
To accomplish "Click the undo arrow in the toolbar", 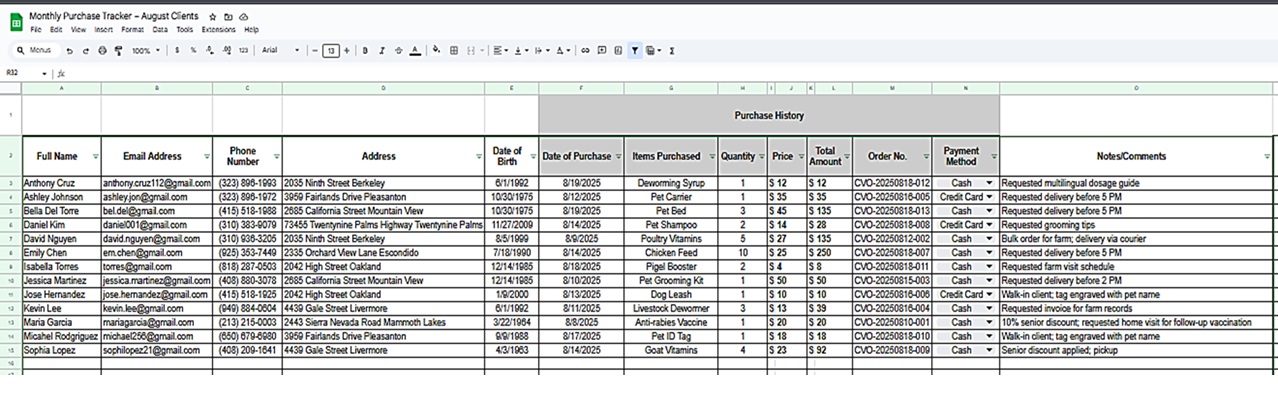I will (x=69, y=50).
